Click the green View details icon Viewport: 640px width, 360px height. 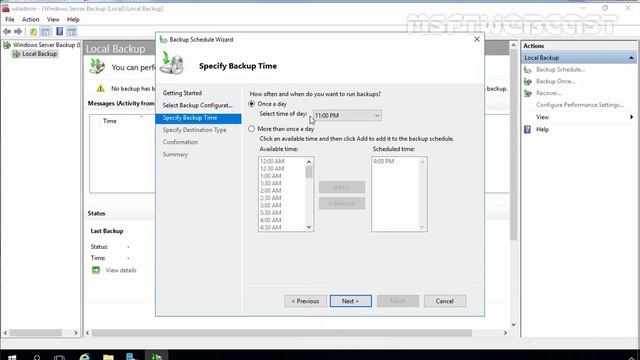(96, 270)
